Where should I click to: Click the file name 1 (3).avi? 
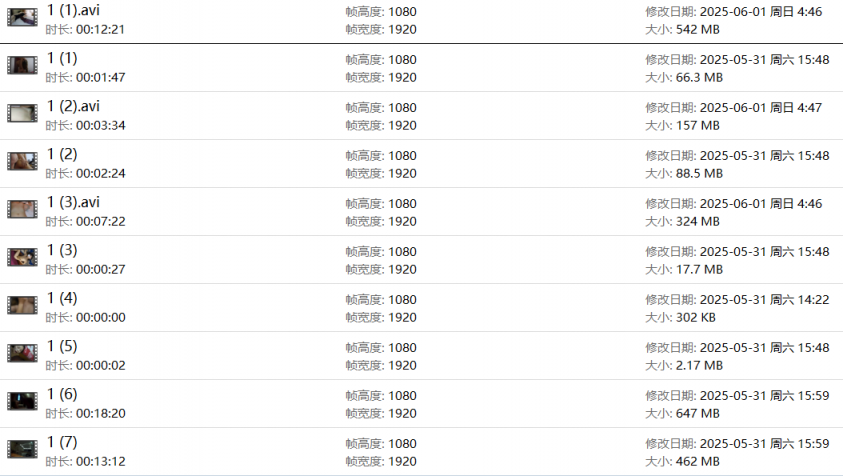click(73, 202)
